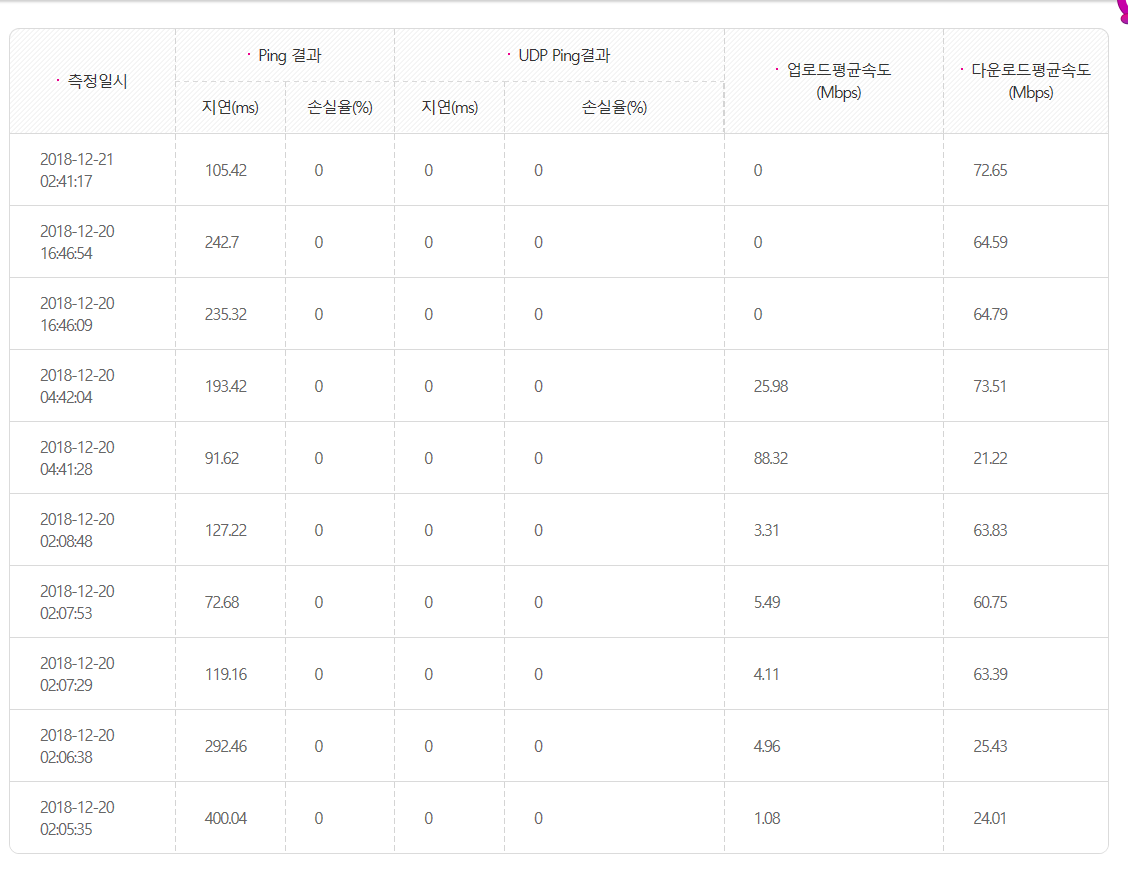Click the UDP Ping결과 header

click(x=563, y=56)
